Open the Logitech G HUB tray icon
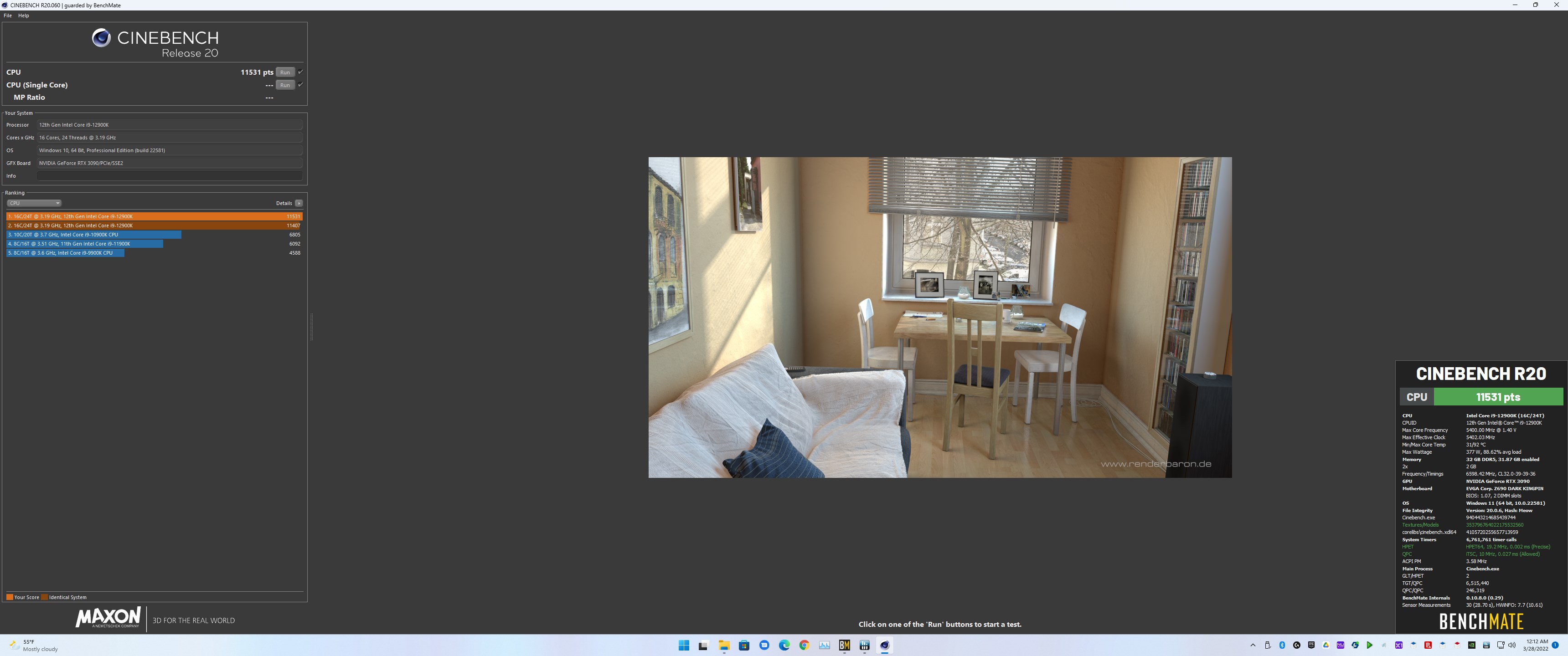Image resolution: width=1568 pixels, height=656 pixels. pos(1296,646)
